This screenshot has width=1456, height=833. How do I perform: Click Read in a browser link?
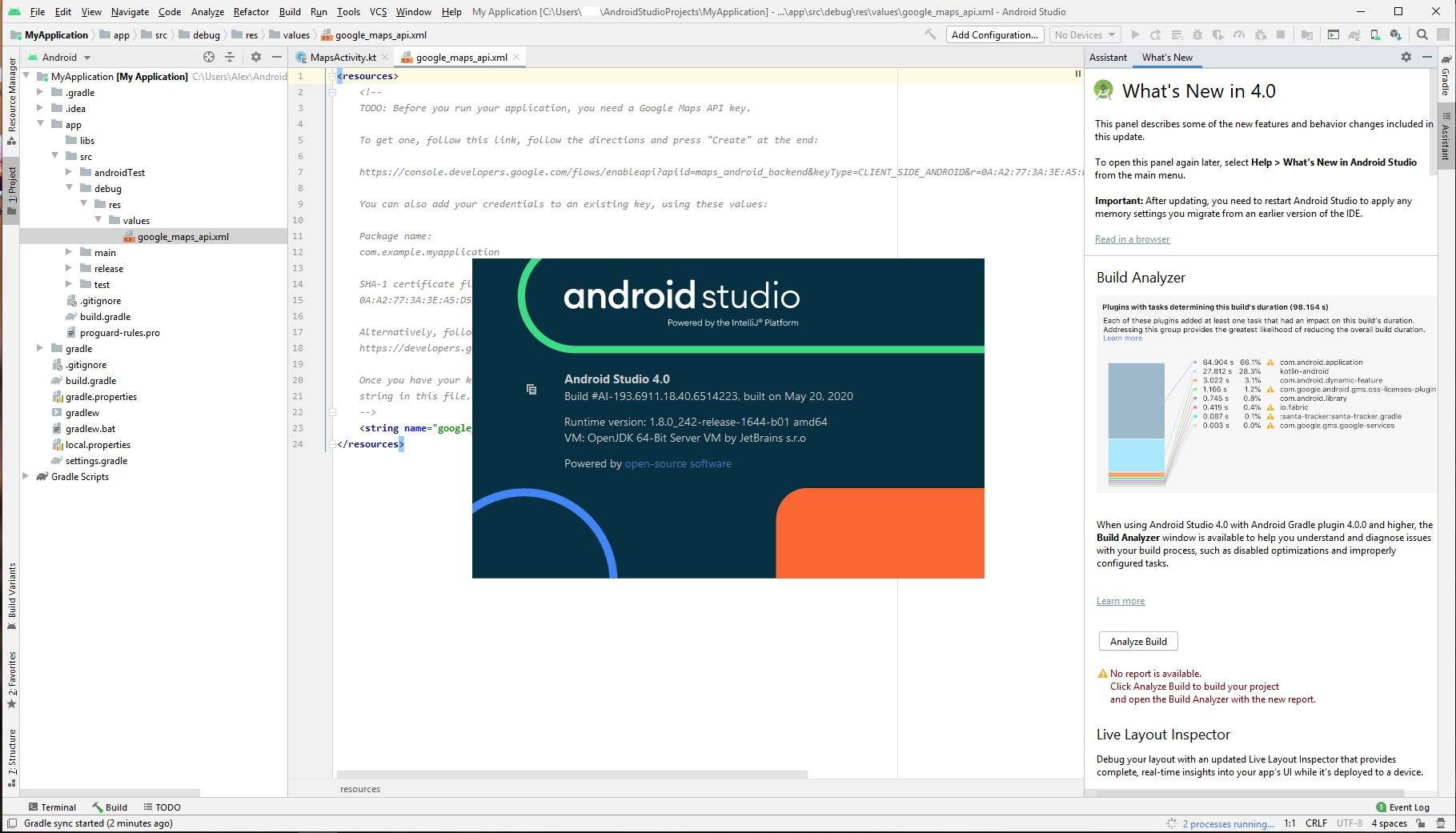click(1132, 239)
